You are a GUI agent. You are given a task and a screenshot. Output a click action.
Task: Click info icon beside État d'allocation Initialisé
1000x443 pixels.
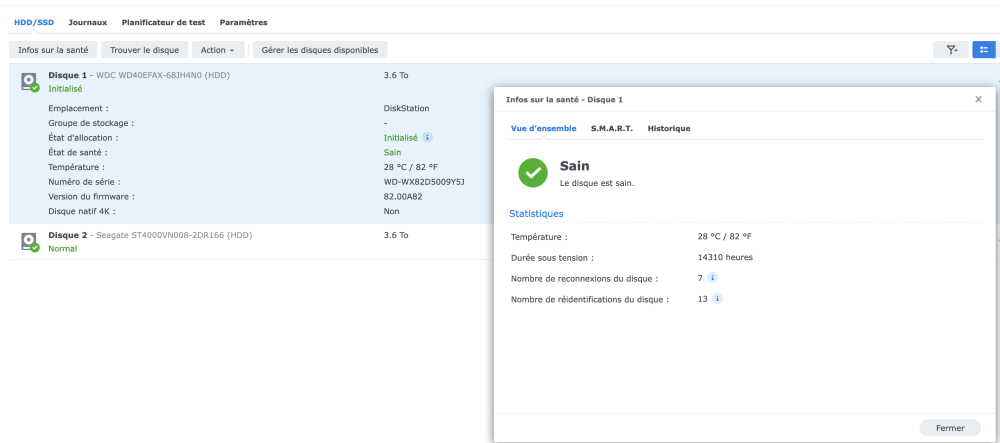coord(427,138)
